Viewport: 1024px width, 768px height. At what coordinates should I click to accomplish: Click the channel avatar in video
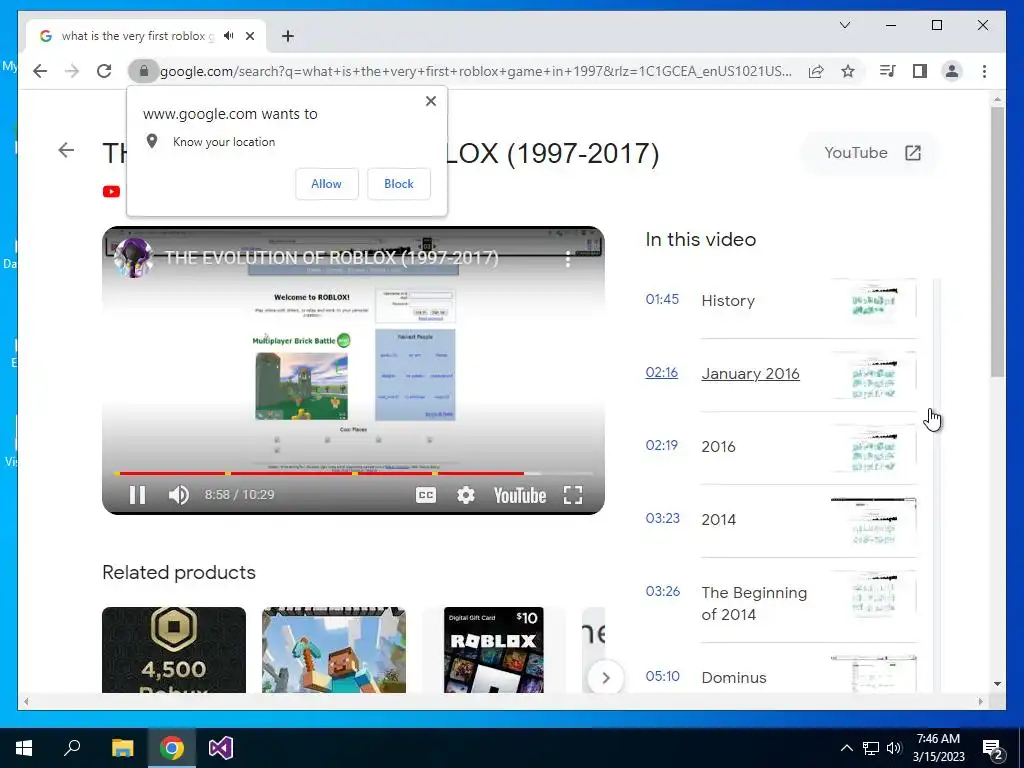(133, 258)
